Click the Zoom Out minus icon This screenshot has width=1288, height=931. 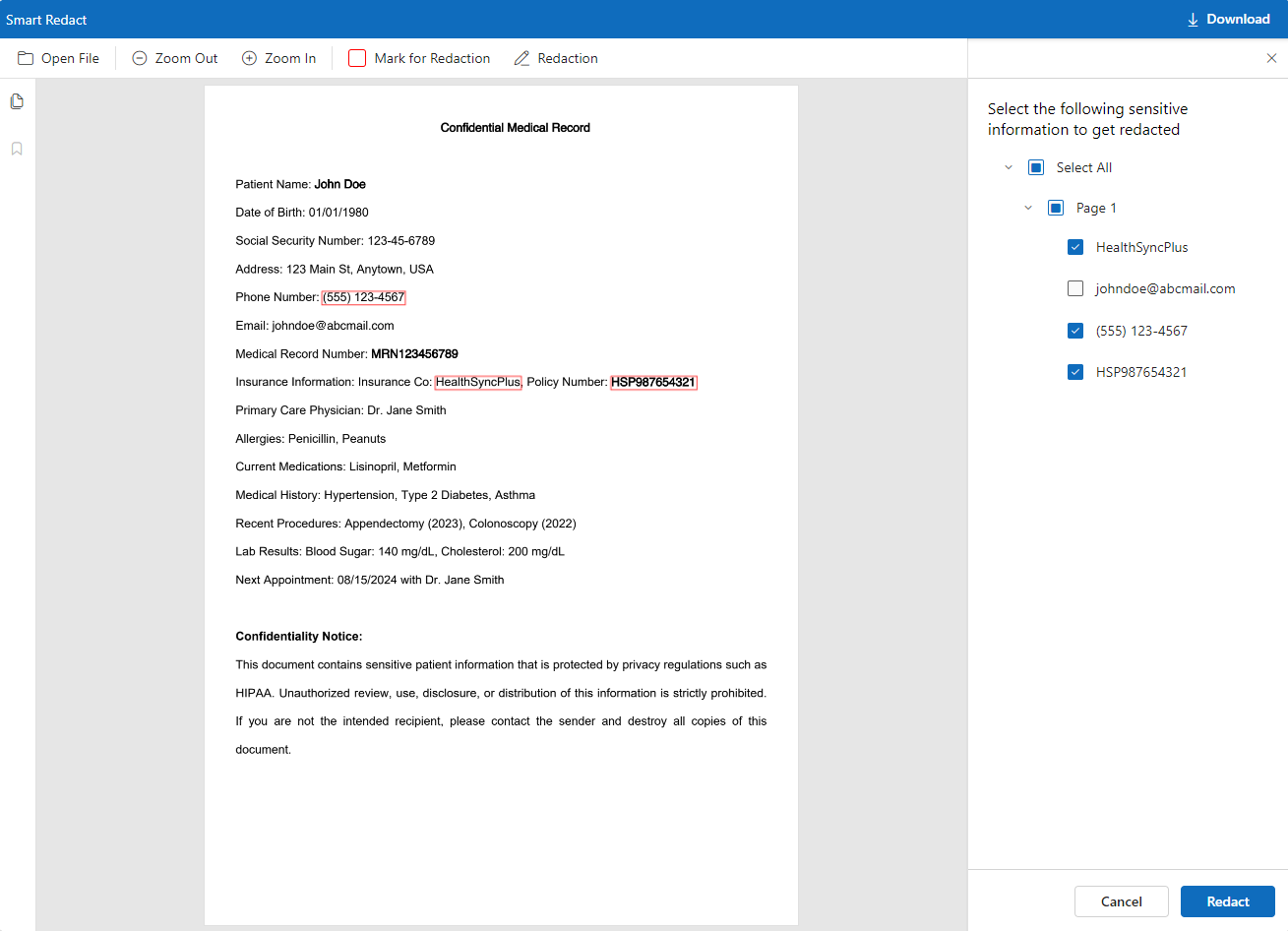pyautogui.click(x=140, y=58)
